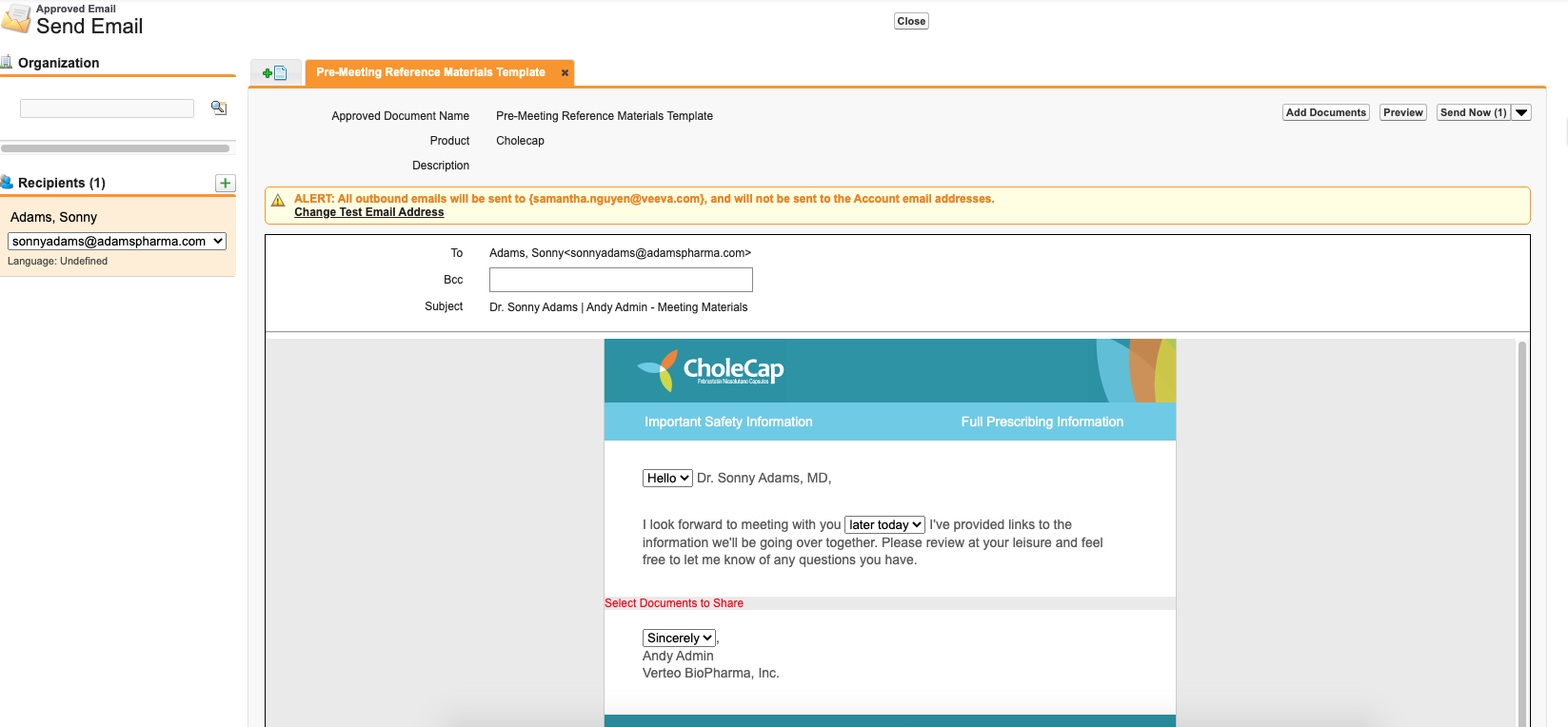The image size is (1568, 727).
Task: Click the Send Now (1) button
Action: (1472, 112)
